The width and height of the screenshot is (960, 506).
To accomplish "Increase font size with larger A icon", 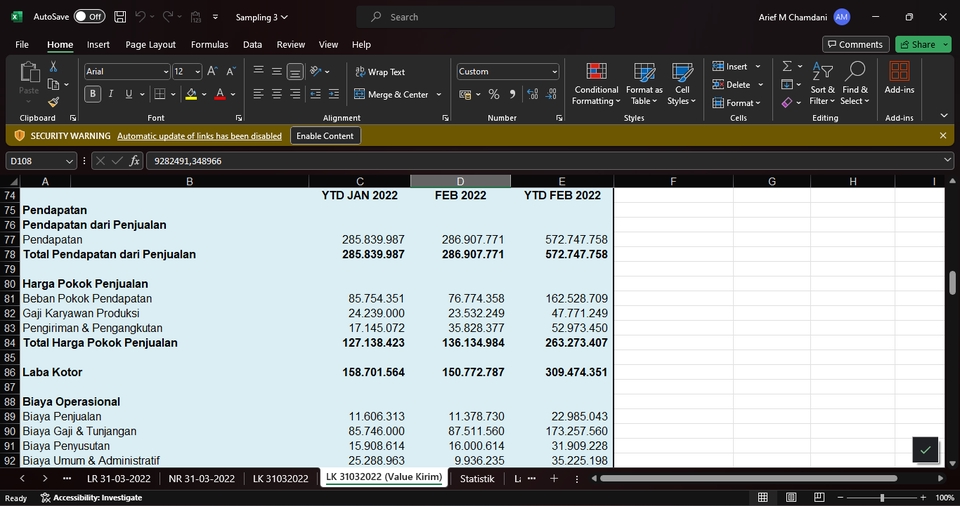I will click(x=212, y=71).
